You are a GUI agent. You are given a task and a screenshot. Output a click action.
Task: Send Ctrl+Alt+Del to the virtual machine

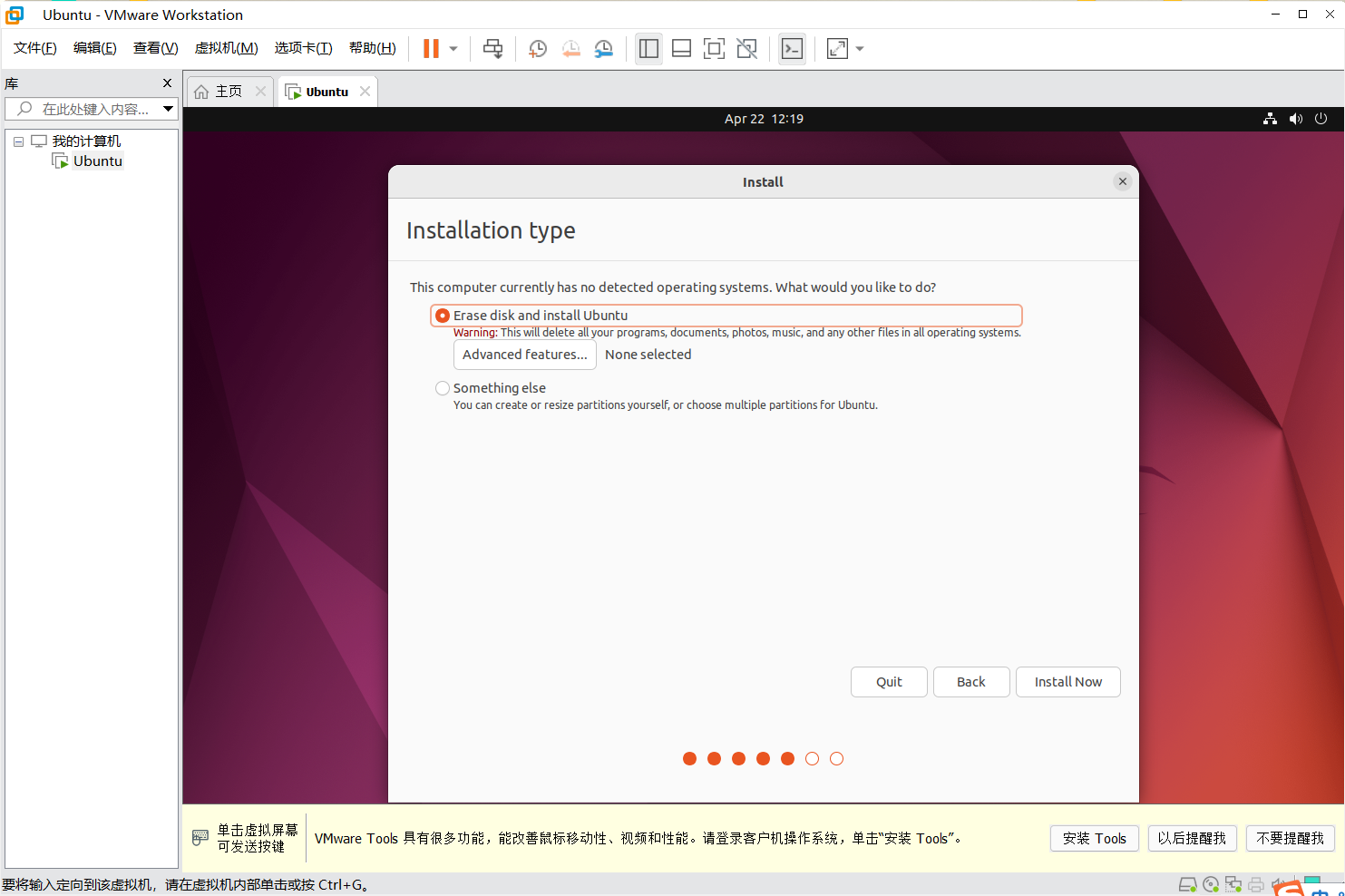492,49
